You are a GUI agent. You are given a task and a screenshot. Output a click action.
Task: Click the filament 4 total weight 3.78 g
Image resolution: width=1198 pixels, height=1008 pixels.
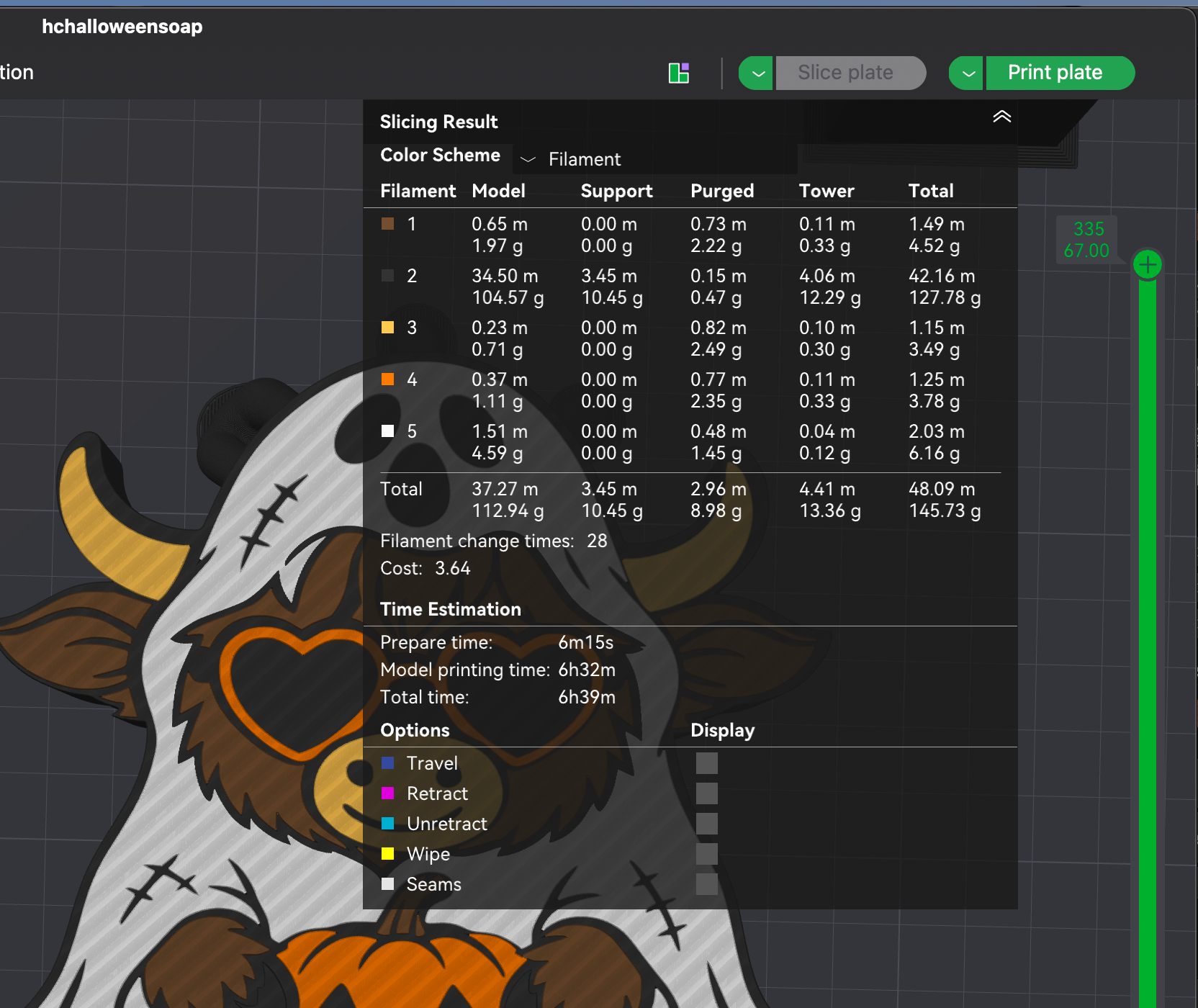tap(934, 401)
